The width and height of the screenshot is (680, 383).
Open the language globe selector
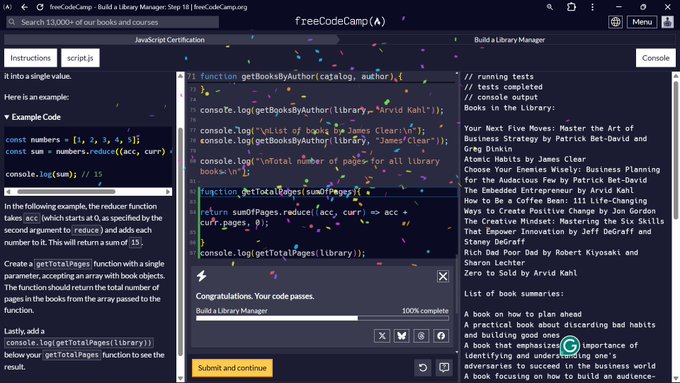point(615,22)
